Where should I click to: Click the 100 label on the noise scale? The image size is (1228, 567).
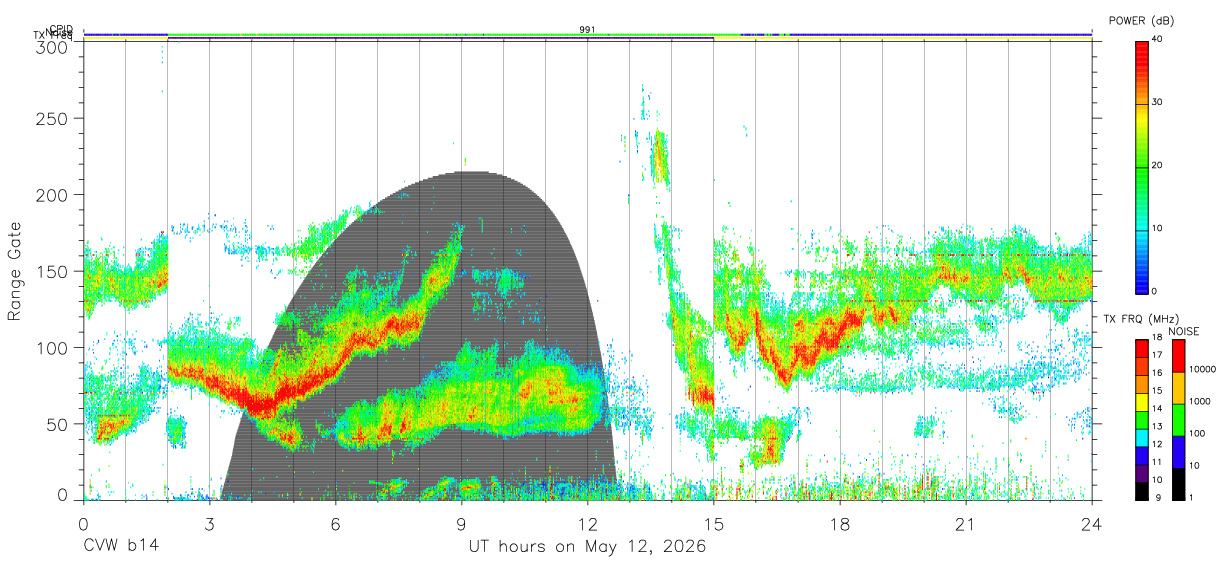pos(1197,433)
